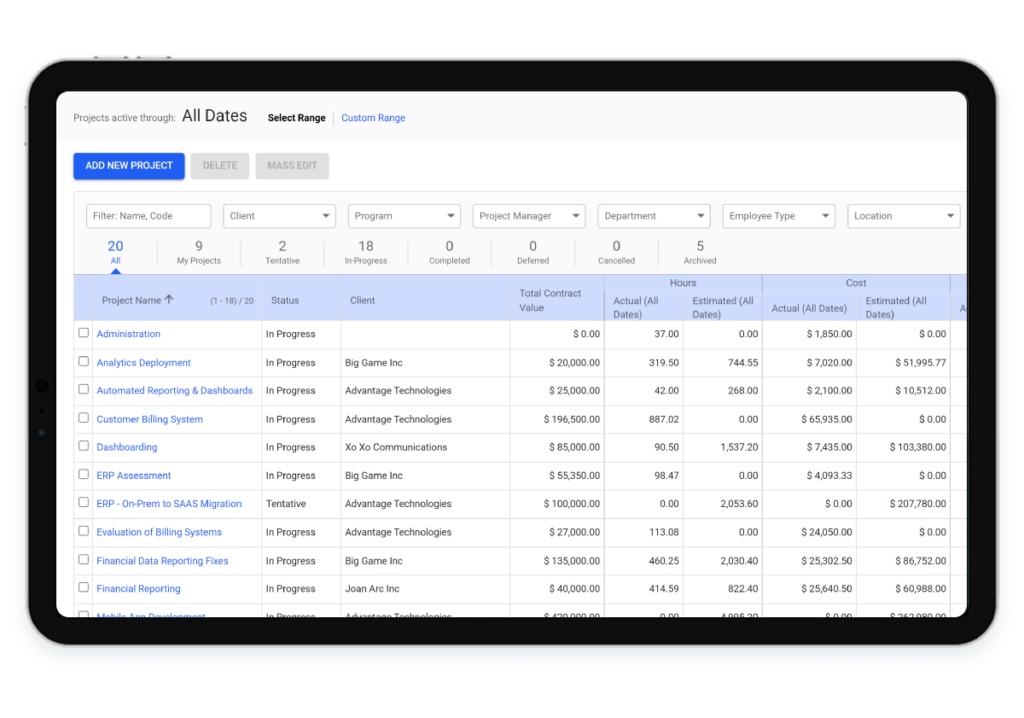Open the Program dropdown
The height and width of the screenshot is (718, 1024).
pos(404,215)
